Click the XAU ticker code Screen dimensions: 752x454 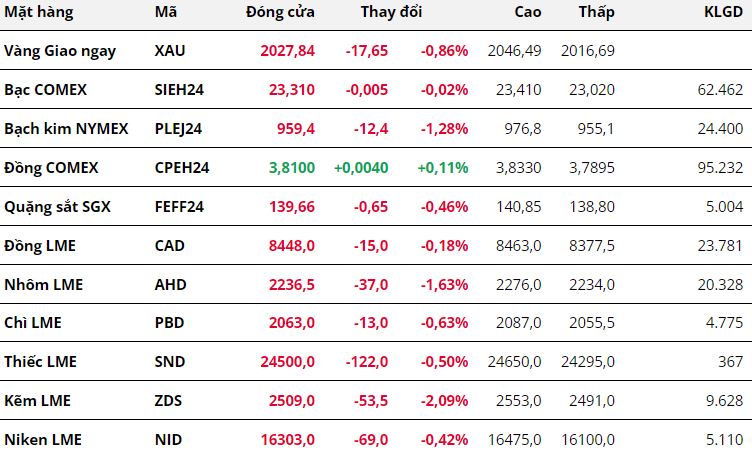coord(170,50)
